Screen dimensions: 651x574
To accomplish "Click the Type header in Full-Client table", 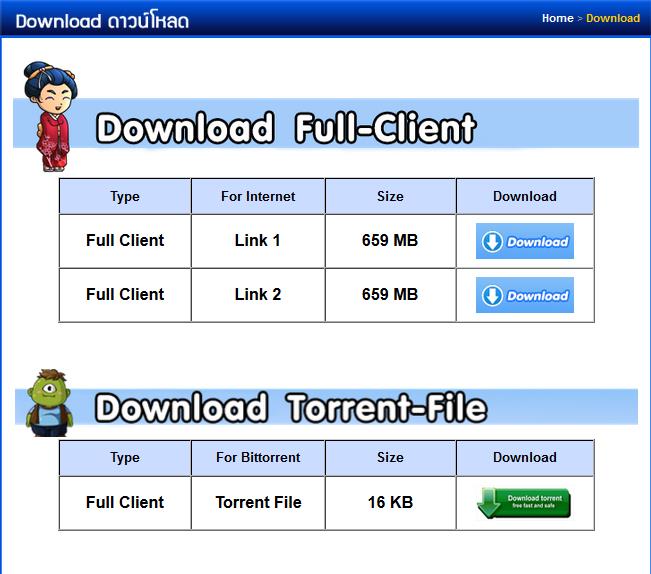I will click(125, 197).
